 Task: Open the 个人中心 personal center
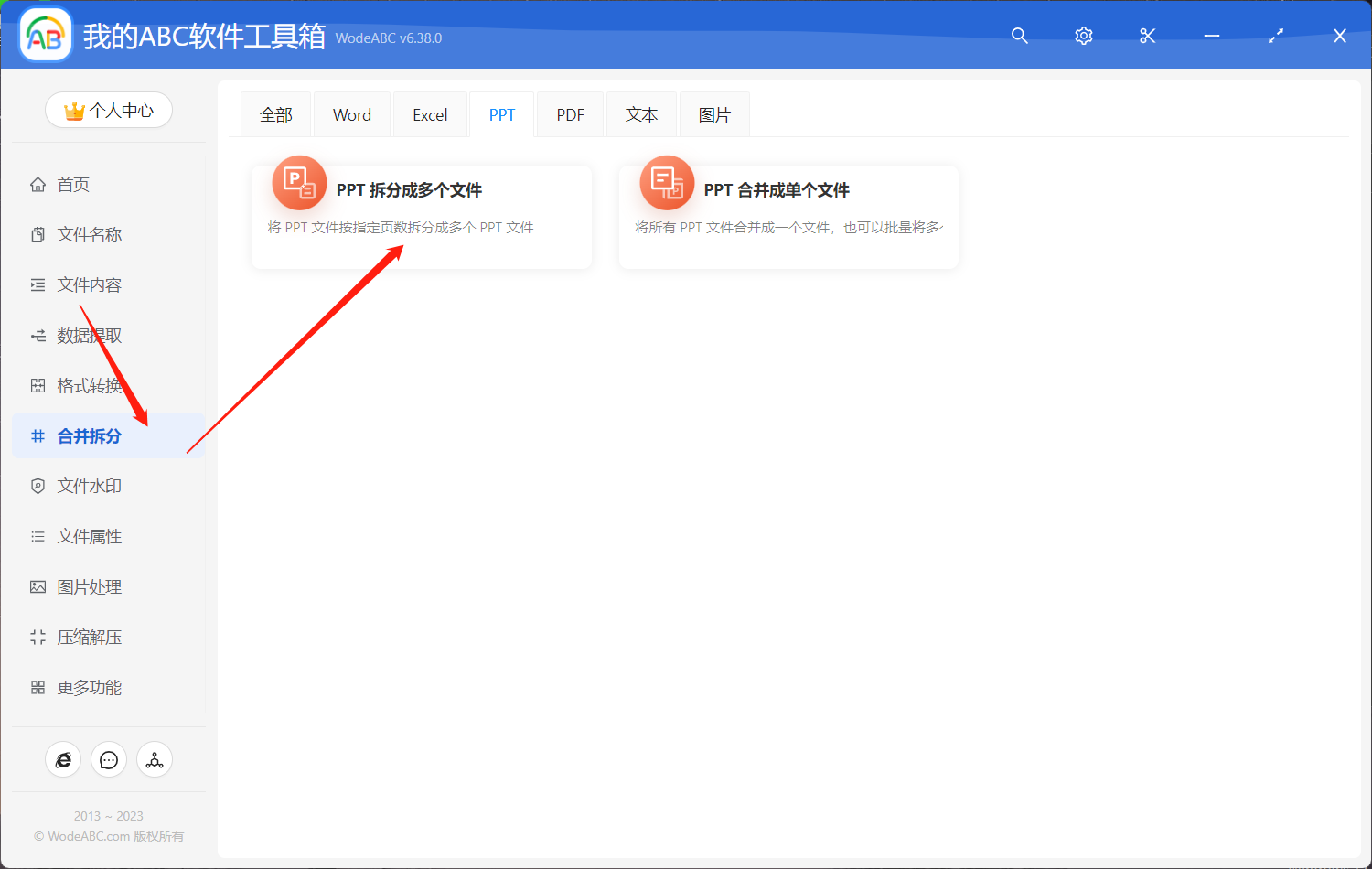tap(109, 109)
